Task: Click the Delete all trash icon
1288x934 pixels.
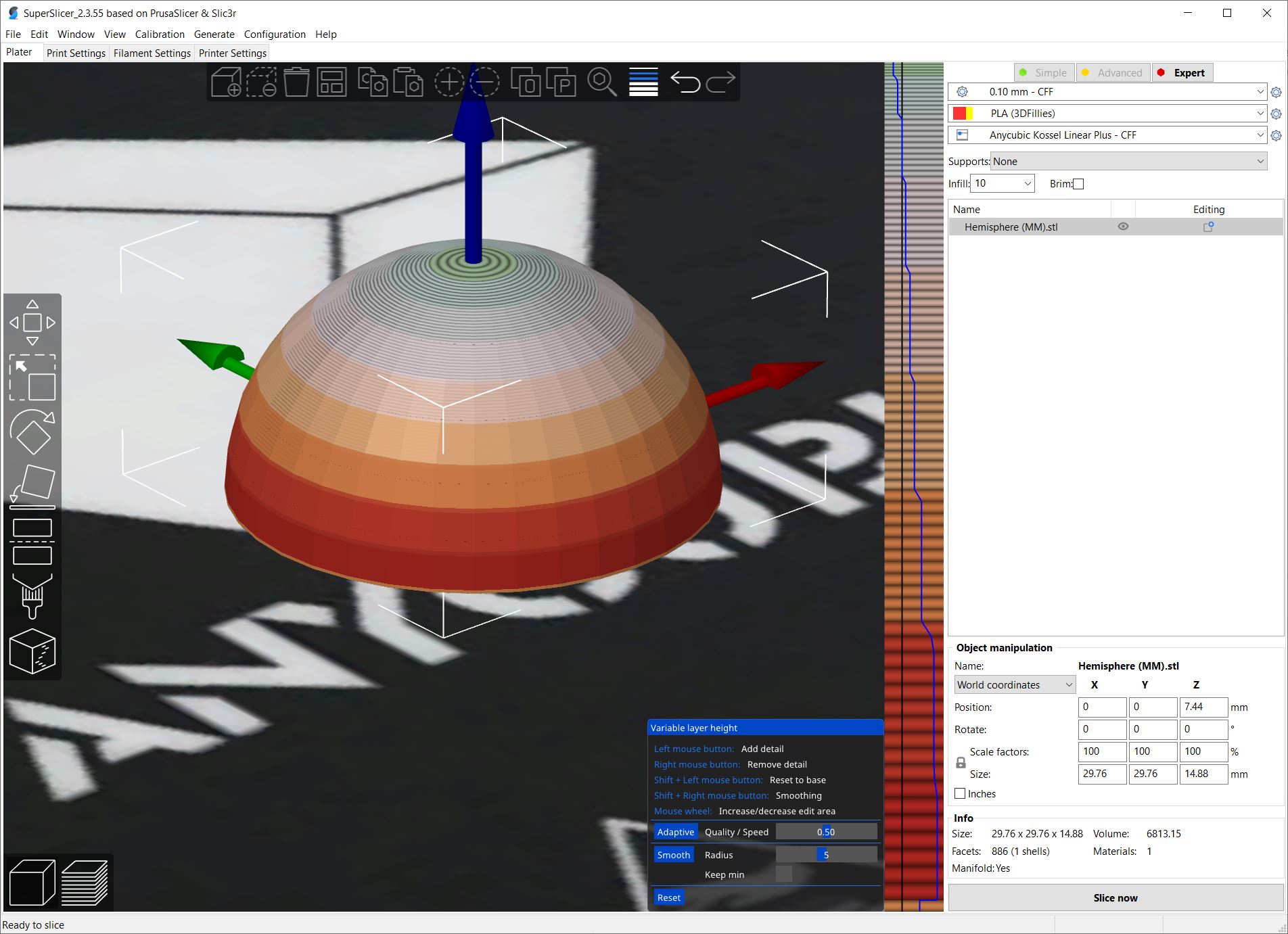Action: click(x=296, y=83)
